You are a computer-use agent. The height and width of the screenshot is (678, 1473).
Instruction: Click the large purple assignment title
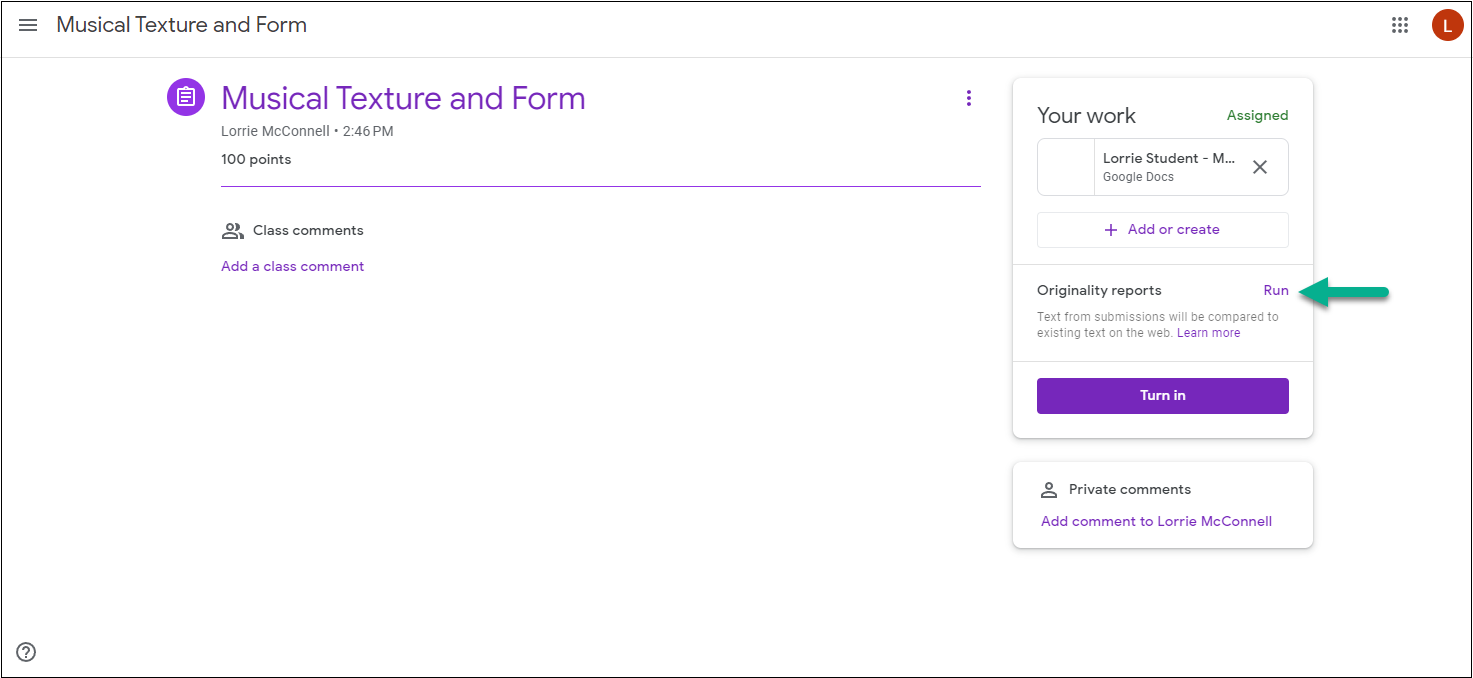click(x=403, y=98)
